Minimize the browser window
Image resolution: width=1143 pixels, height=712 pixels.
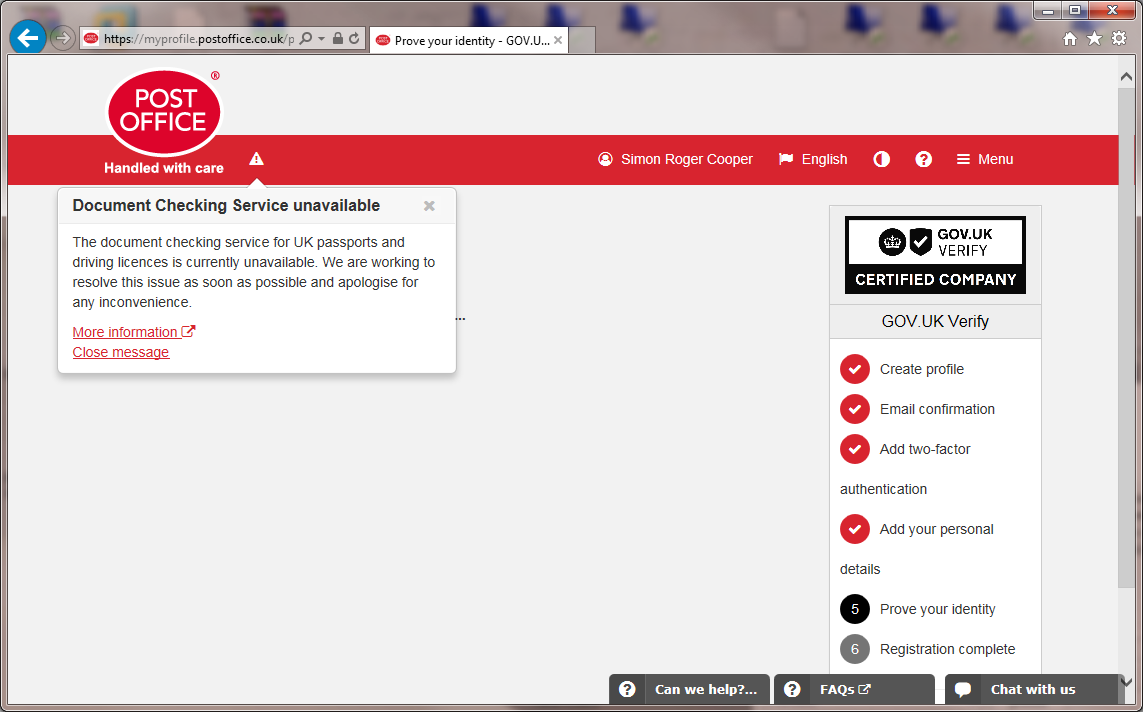(1048, 11)
